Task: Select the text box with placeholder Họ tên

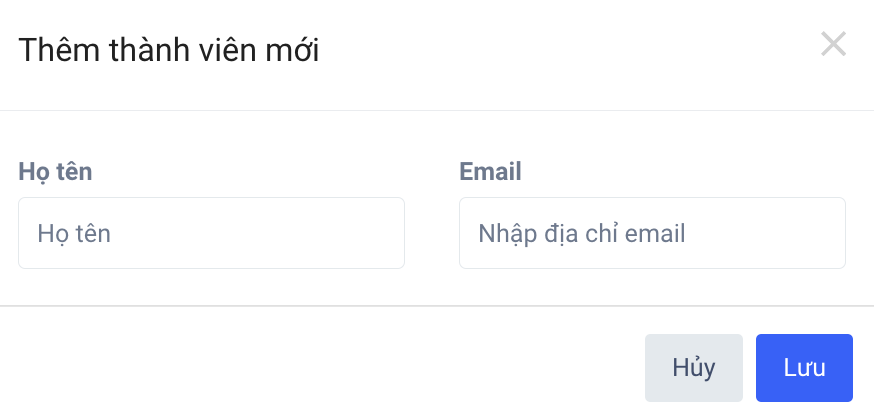Action: pos(211,233)
